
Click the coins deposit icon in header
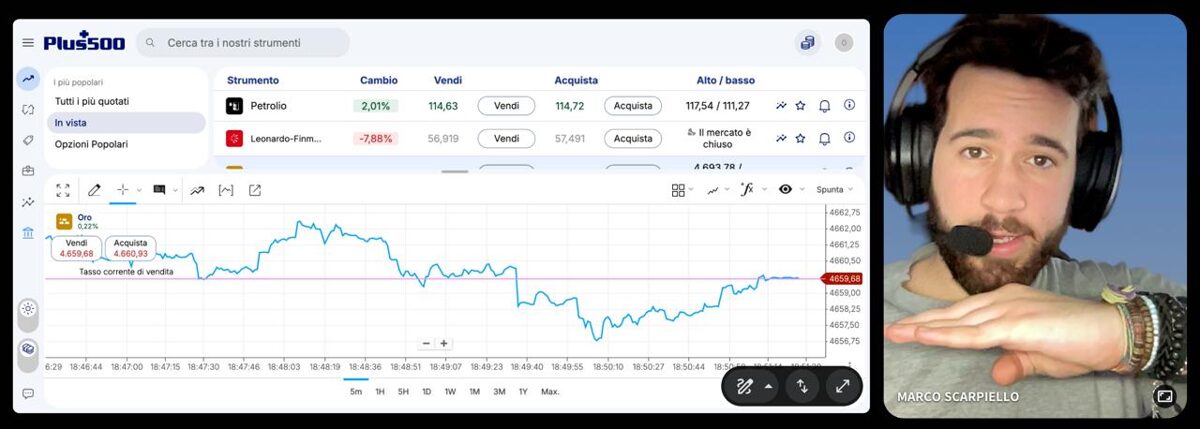(807, 43)
